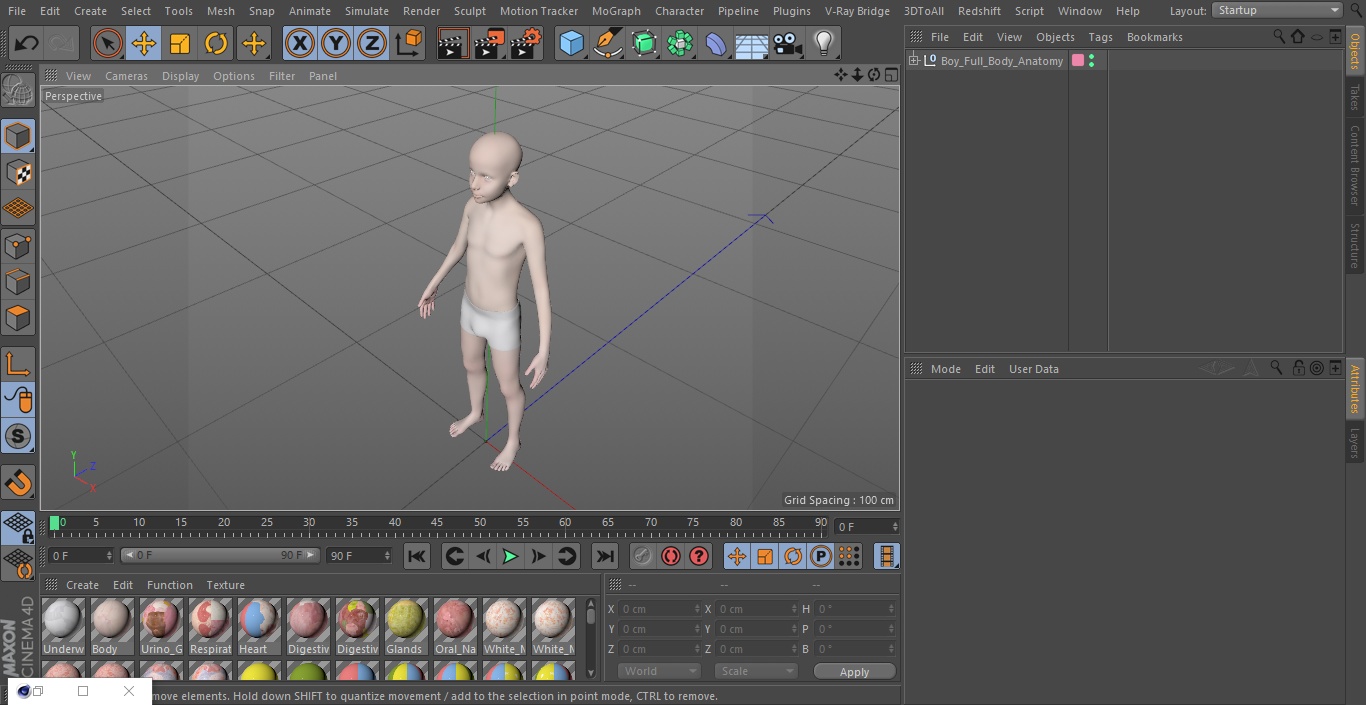Toggle Boy_Full_Body_Anatomy visibility dots
Viewport: 1366px width, 705px height.
click(x=1091, y=61)
